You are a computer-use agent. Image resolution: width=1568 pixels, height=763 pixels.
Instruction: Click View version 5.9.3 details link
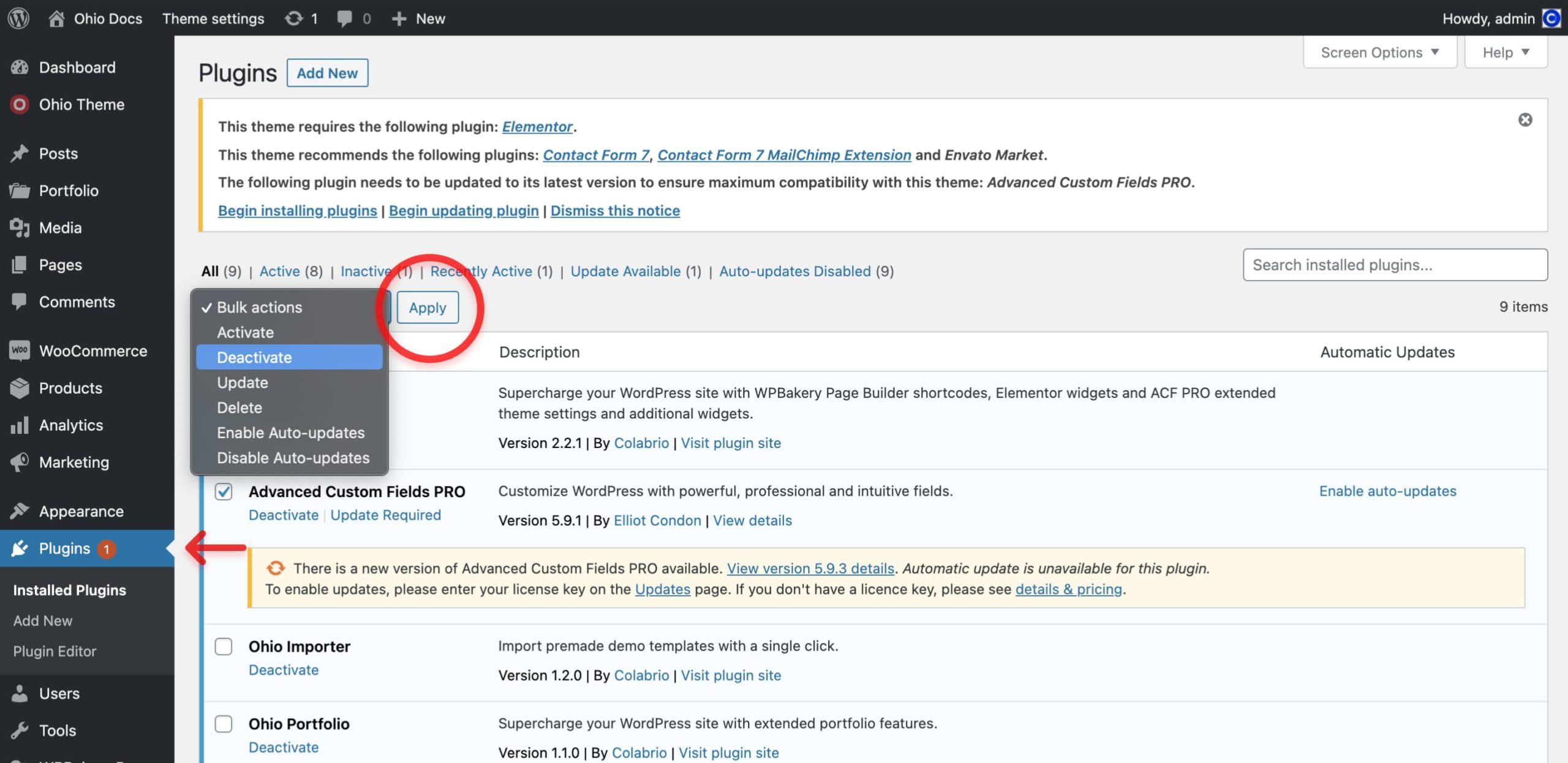pyautogui.click(x=810, y=568)
